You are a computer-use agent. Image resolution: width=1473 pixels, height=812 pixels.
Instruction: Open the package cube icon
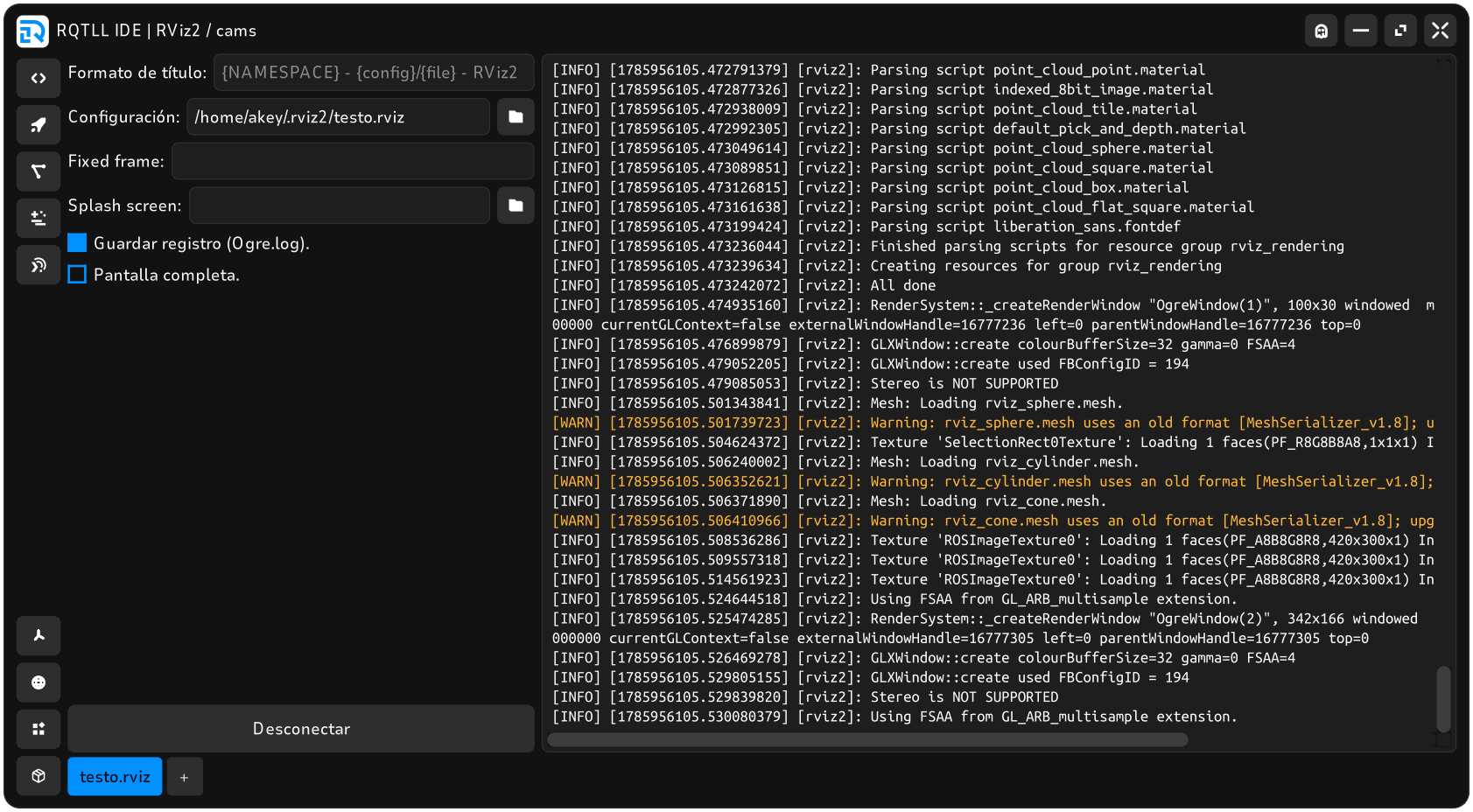point(39,776)
